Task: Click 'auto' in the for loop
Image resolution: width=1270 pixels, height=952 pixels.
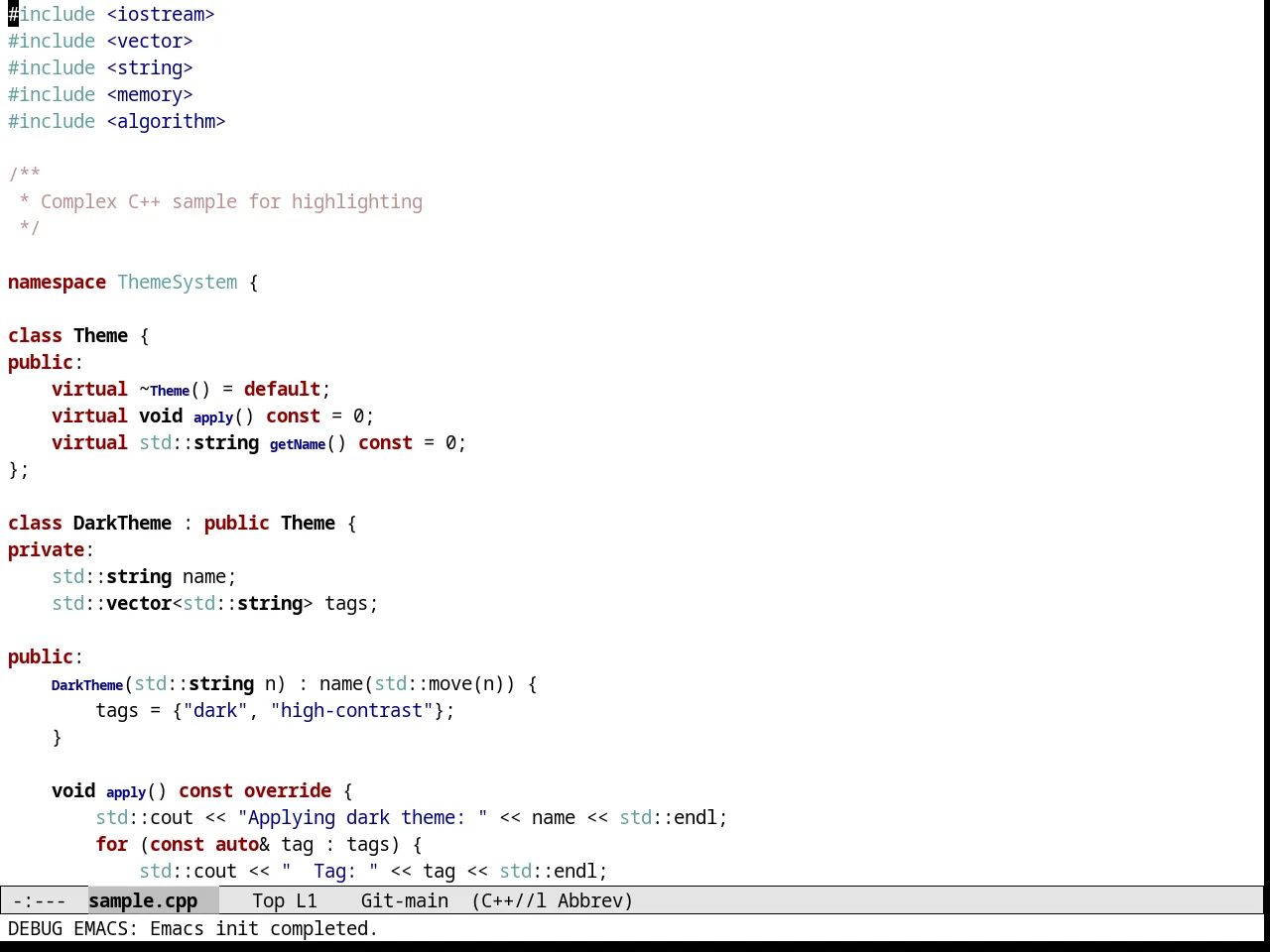Action: tap(237, 844)
